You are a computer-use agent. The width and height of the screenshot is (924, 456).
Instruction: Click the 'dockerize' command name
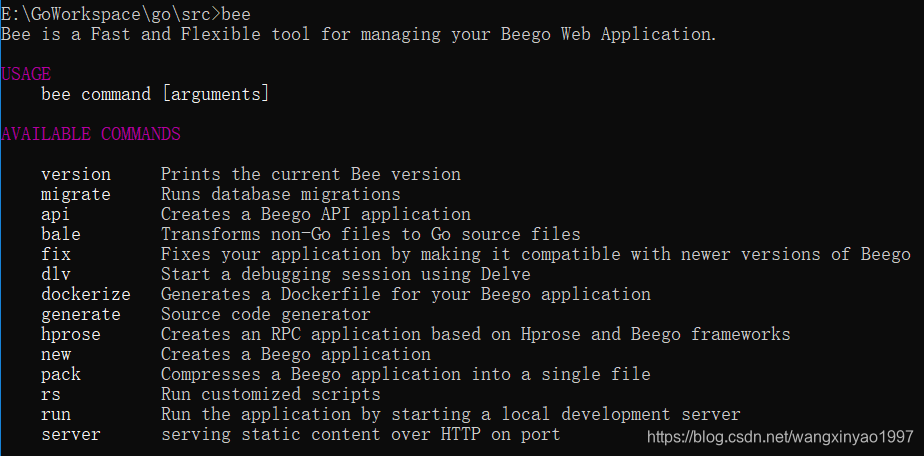click(86, 294)
